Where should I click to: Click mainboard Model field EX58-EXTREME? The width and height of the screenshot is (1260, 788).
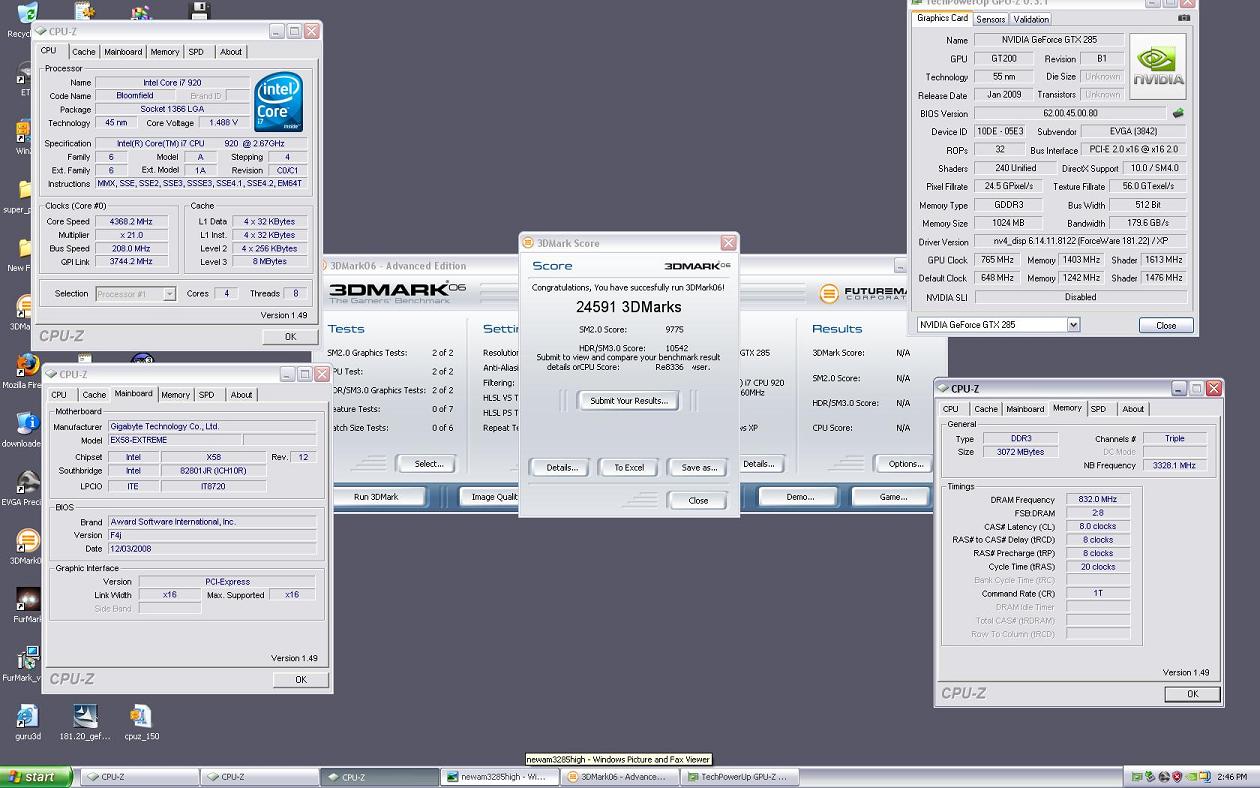pyautogui.click(x=173, y=440)
